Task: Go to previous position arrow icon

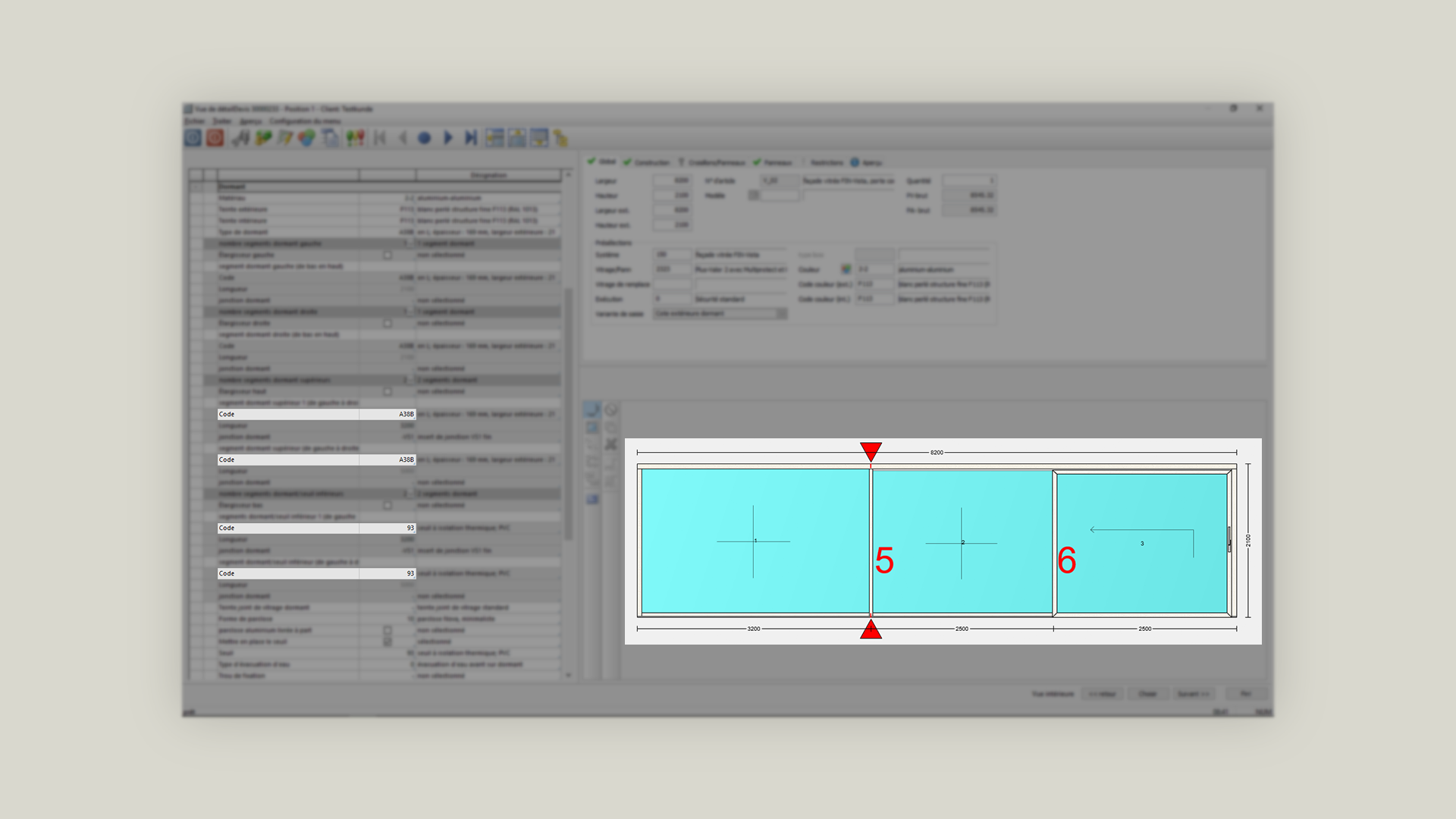Action: [x=403, y=137]
